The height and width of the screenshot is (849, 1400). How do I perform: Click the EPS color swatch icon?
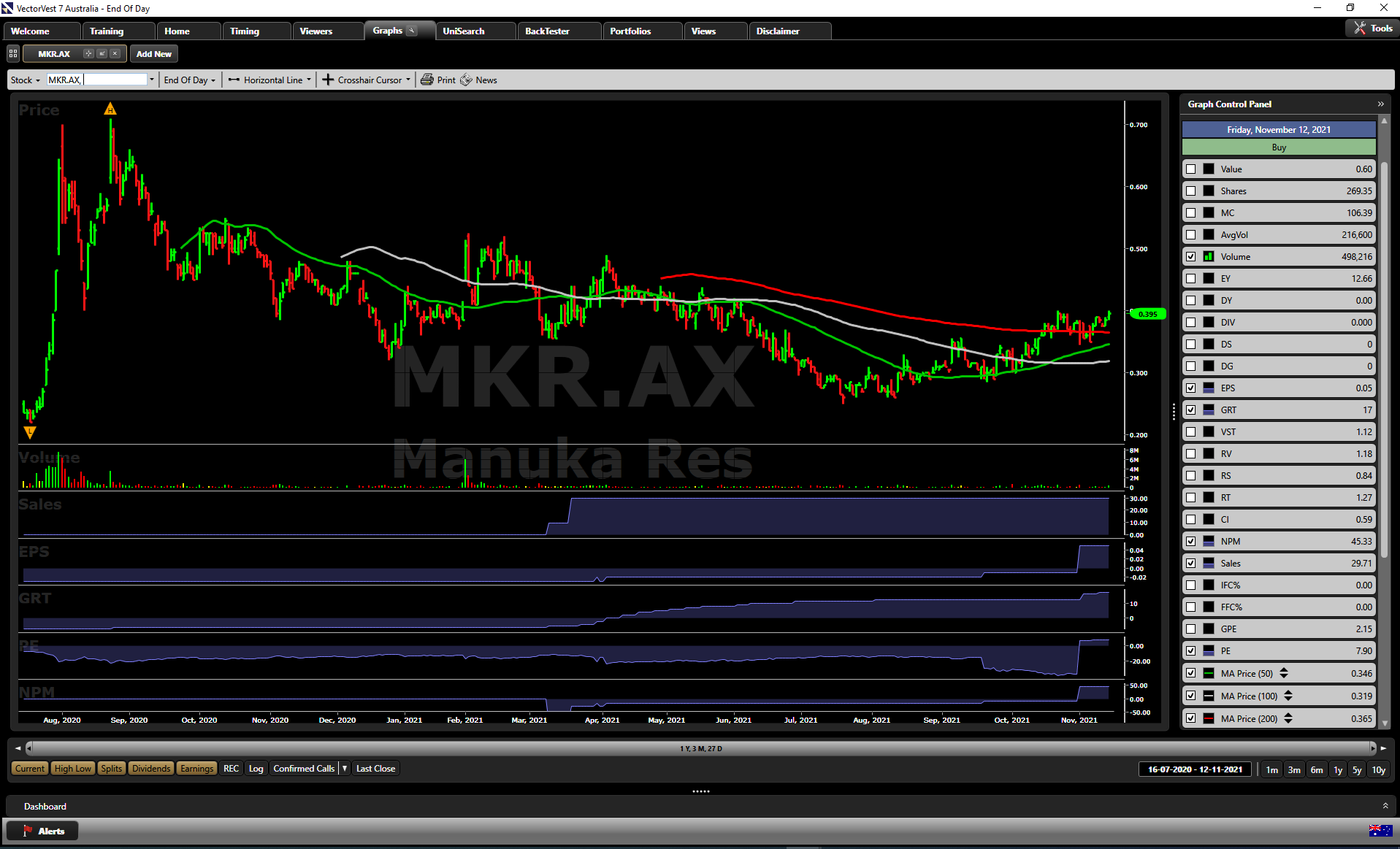pyautogui.click(x=1209, y=388)
